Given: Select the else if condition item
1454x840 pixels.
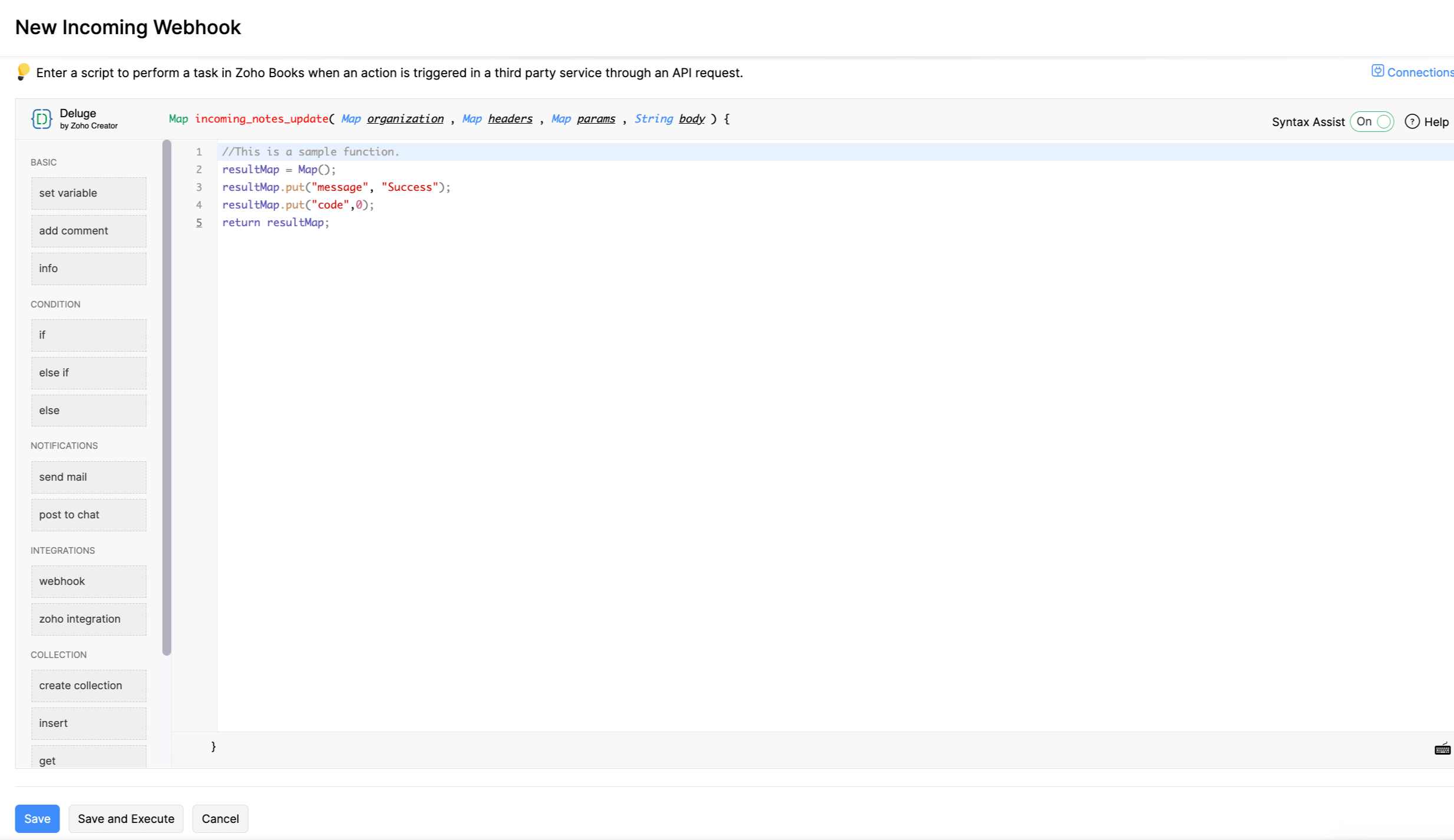Looking at the screenshot, I should tap(88, 372).
